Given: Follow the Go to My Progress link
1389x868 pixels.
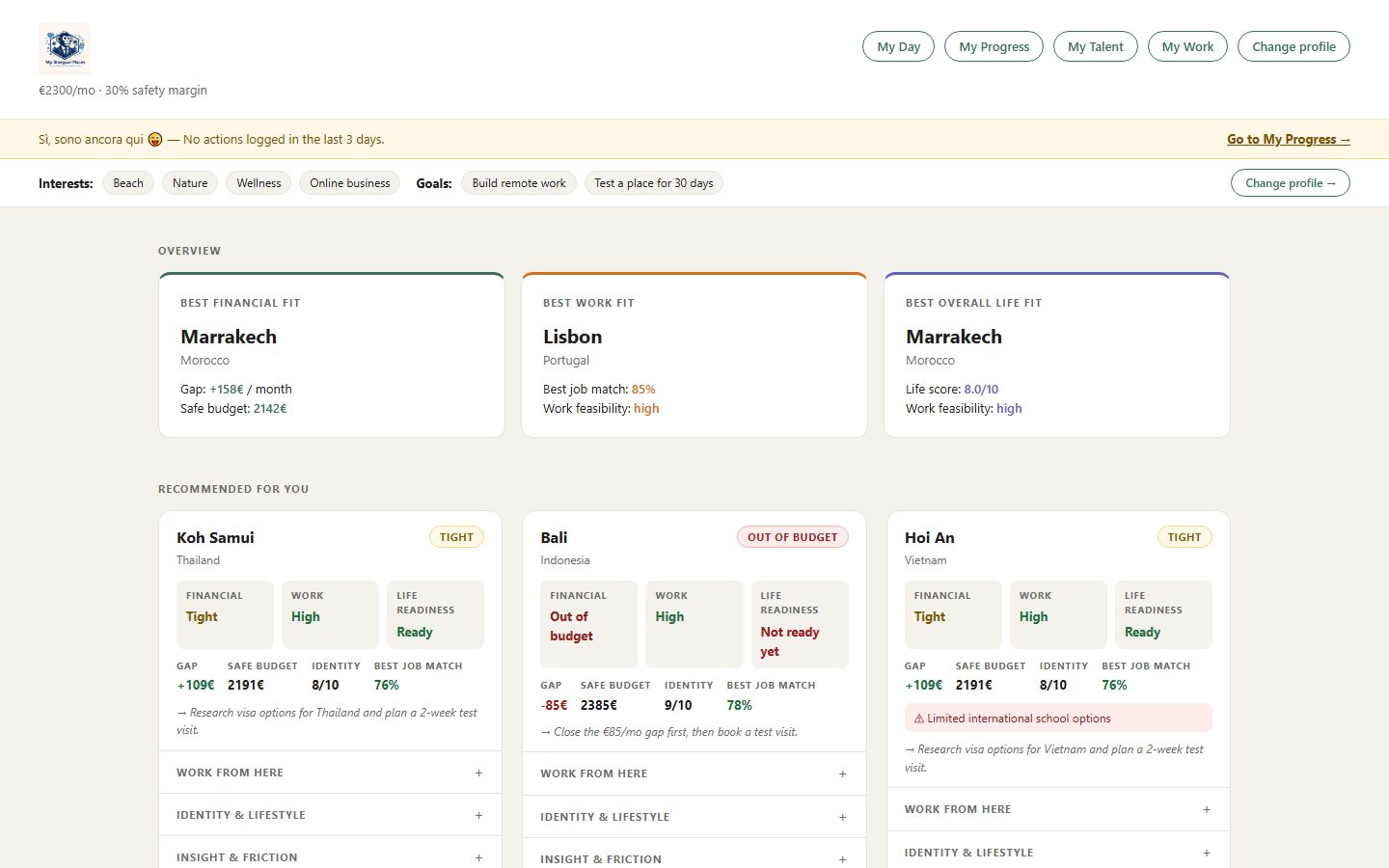Looking at the screenshot, I should tap(1289, 139).
